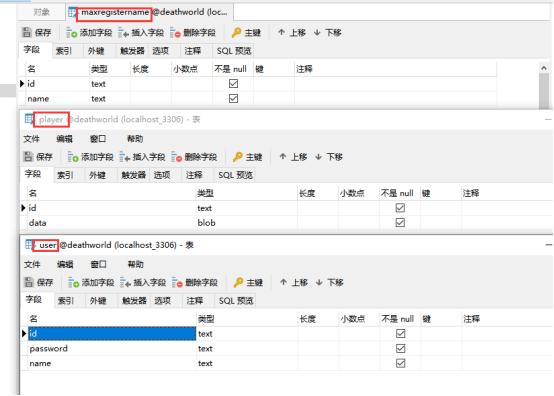Select the password field in user table
Viewport: 554px width, 396px height.
pyautogui.click(x=112, y=348)
